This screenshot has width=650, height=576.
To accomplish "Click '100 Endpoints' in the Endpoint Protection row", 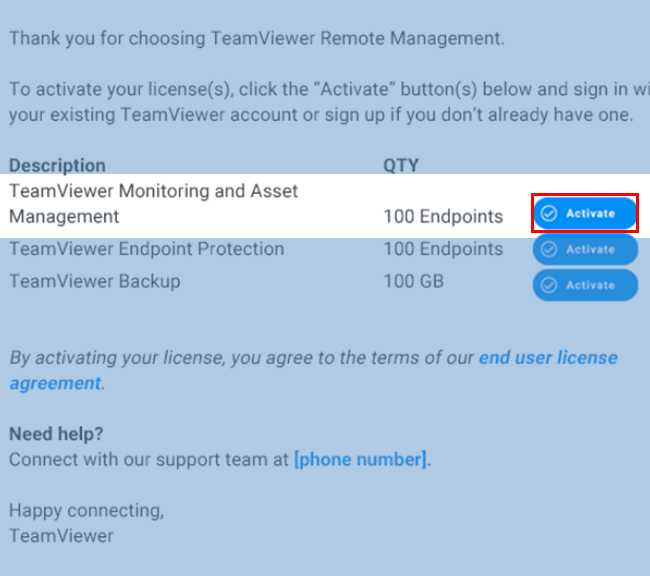I will click(443, 249).
